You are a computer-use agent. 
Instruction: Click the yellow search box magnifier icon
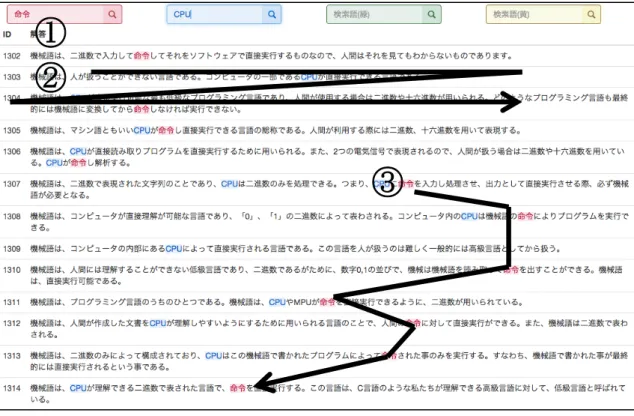(x=591, y=15)
